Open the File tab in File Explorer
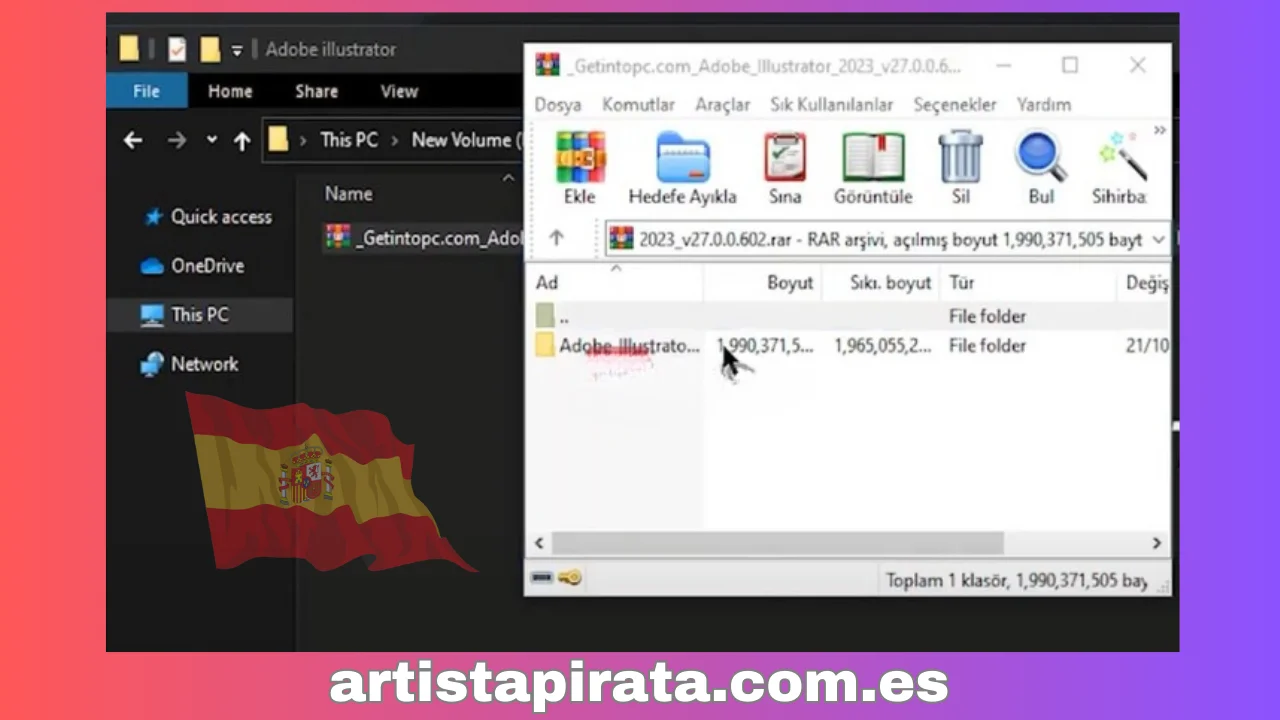 (146, 91)
